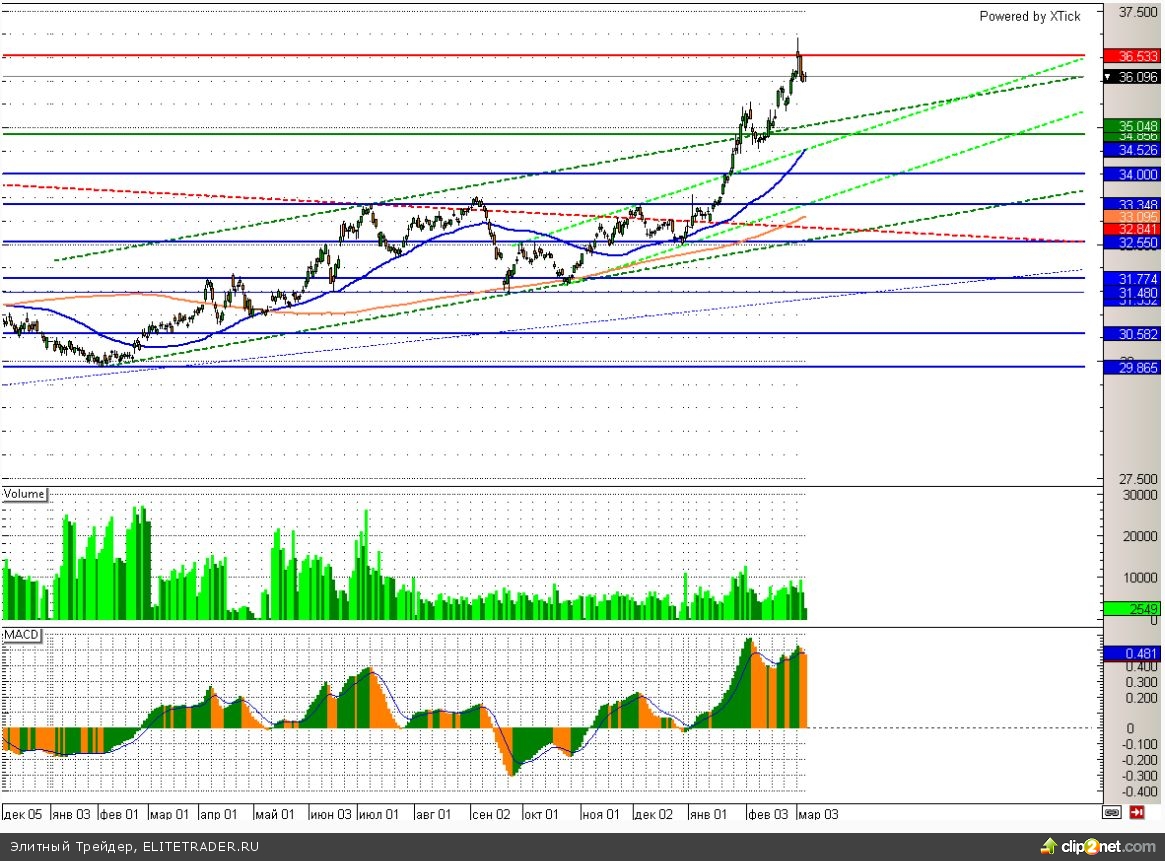Click the green 35.048 price level tag
Screen dimensions: 1165x861
coord(1131,125)
